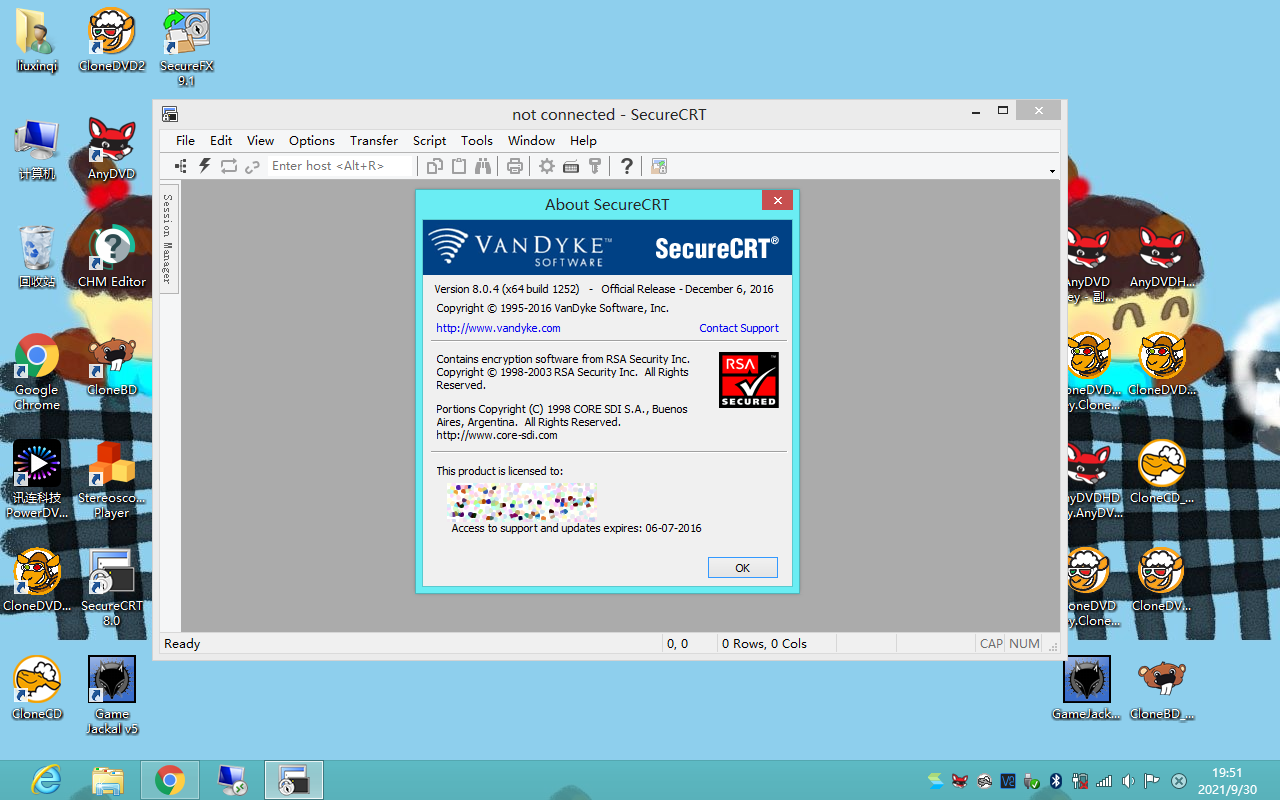Open Game Jackal v5 shortcut
The height and width of the screenshot is (800, 1280).
[112, 696]
